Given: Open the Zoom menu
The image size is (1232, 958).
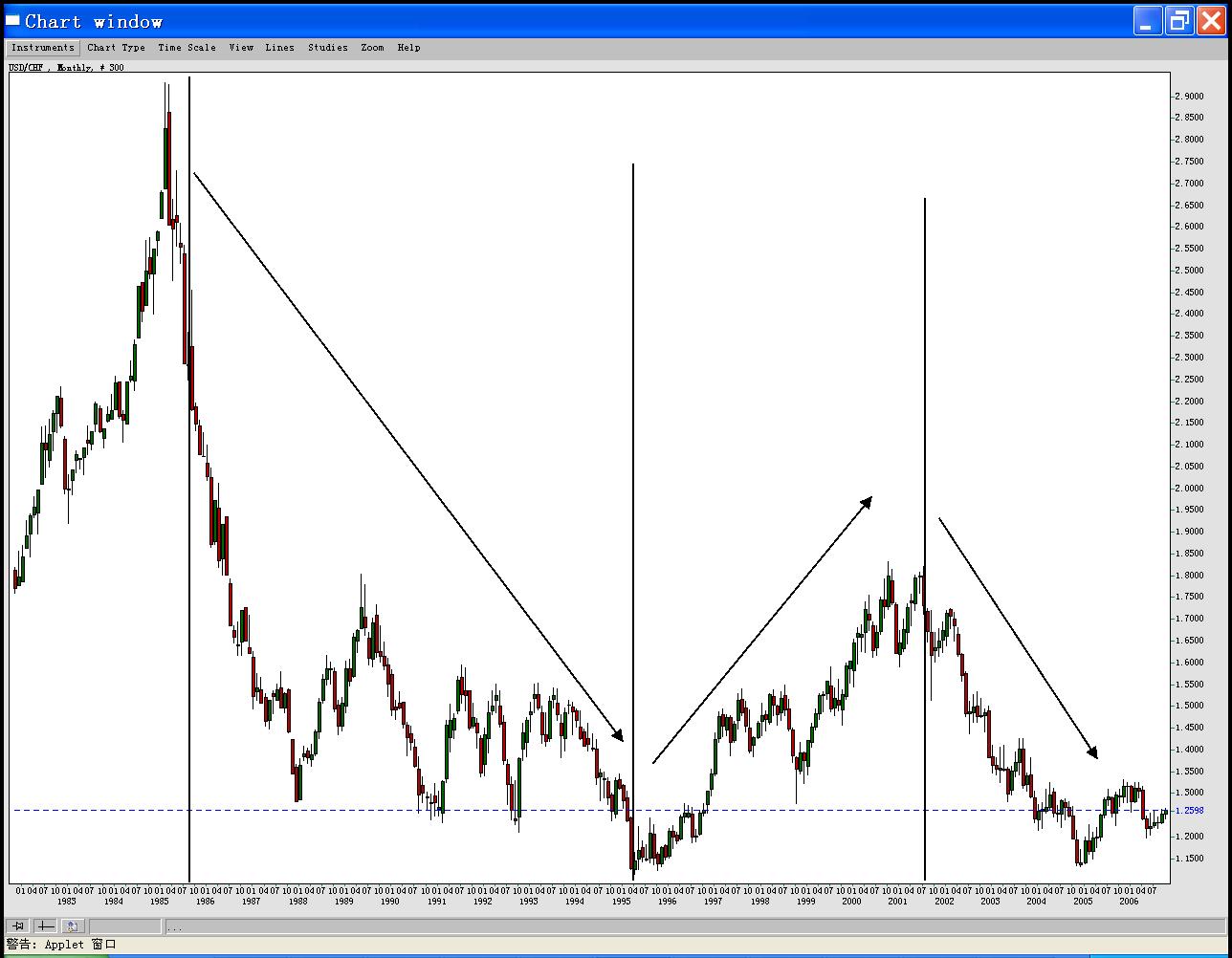Looking at the screenshot, I should [372, 48].
